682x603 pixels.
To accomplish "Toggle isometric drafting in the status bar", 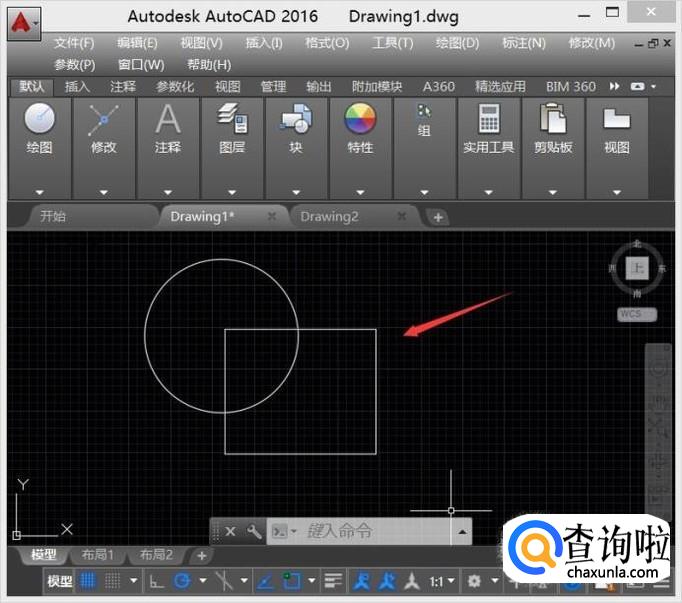I will [x=224, y=581].
